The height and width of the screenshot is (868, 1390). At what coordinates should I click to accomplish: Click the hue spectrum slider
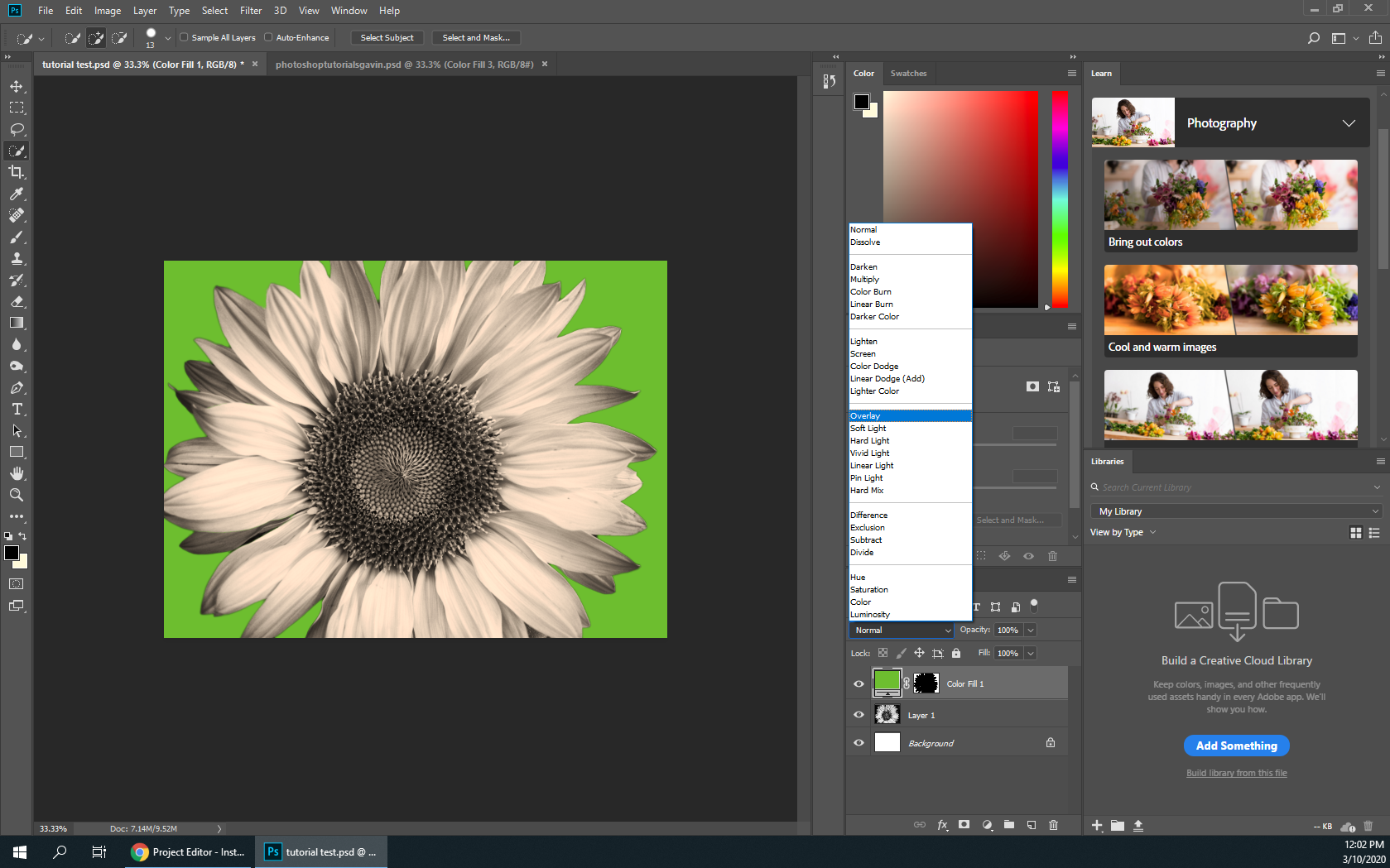point(1060,199)
